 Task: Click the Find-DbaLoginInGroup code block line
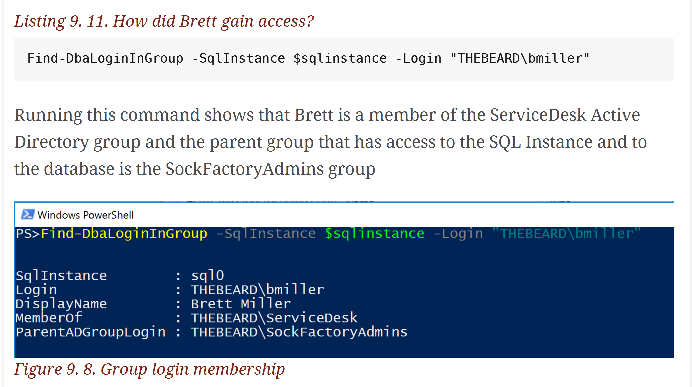click(308, 59)
